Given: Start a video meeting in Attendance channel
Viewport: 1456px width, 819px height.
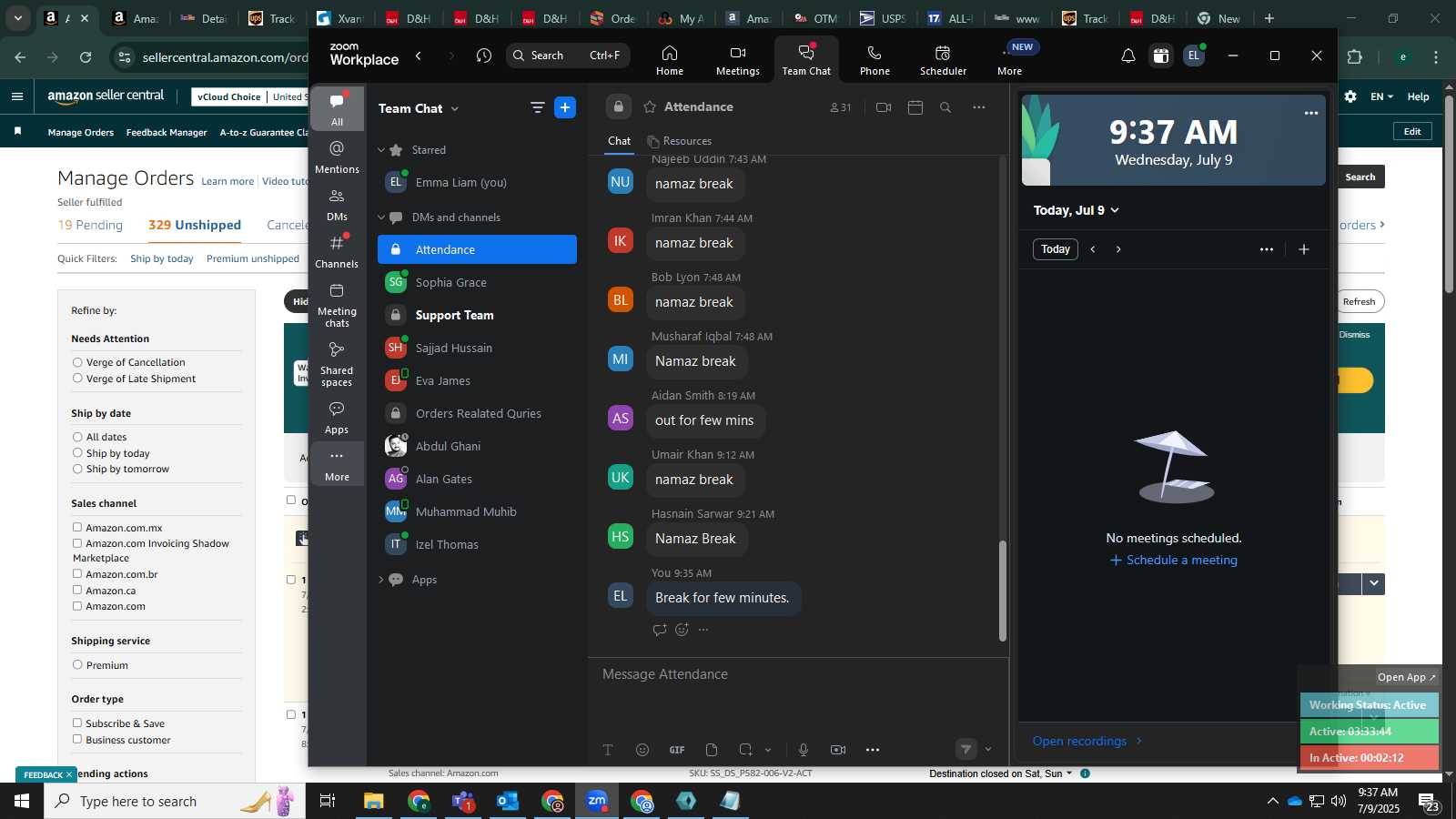Looking at the screenshot, I should 884,107.
